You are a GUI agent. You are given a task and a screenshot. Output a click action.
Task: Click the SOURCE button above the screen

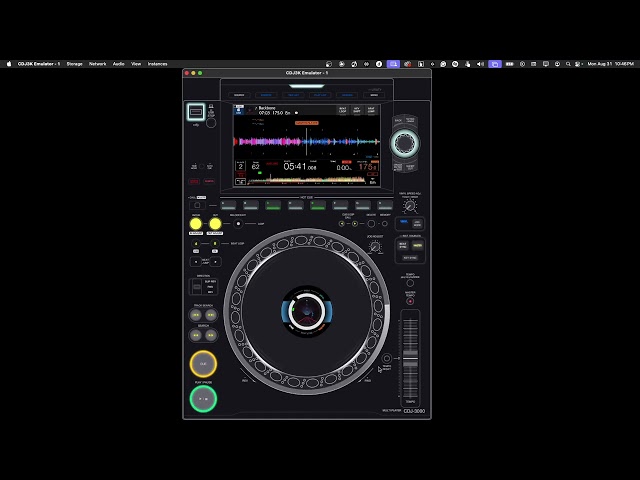click(x=239, y=95)
